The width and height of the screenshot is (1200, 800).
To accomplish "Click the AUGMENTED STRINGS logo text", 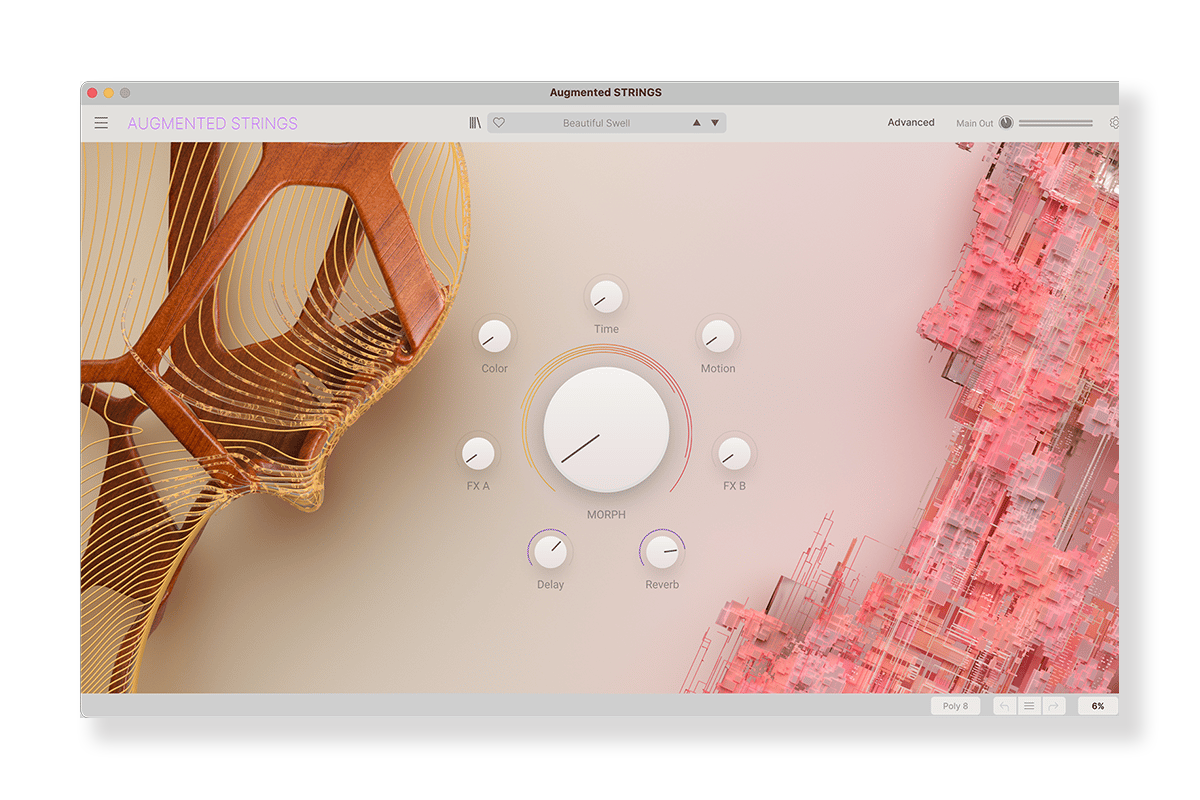I will point(213,123).
